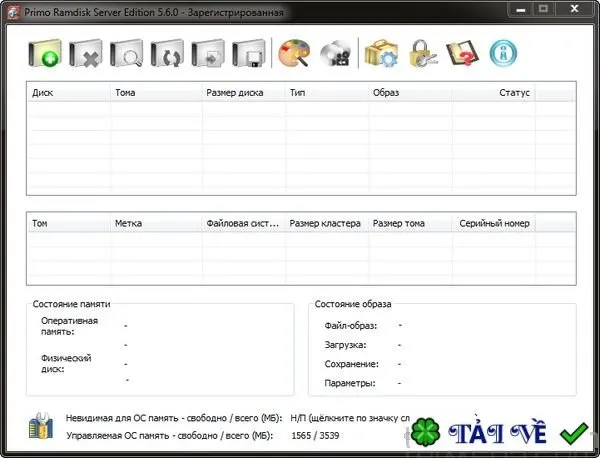Click the Невидимая для ОС память text
This screenshot has width=600, height=458.
click(174, 418)
